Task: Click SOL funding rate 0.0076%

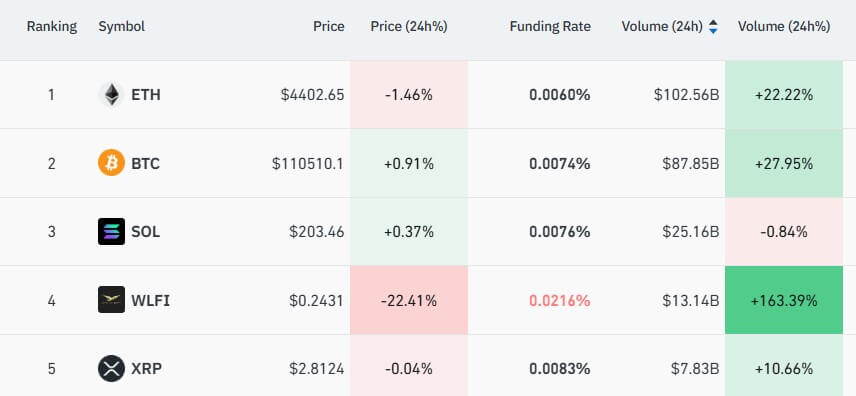Action: pos(560,232)
